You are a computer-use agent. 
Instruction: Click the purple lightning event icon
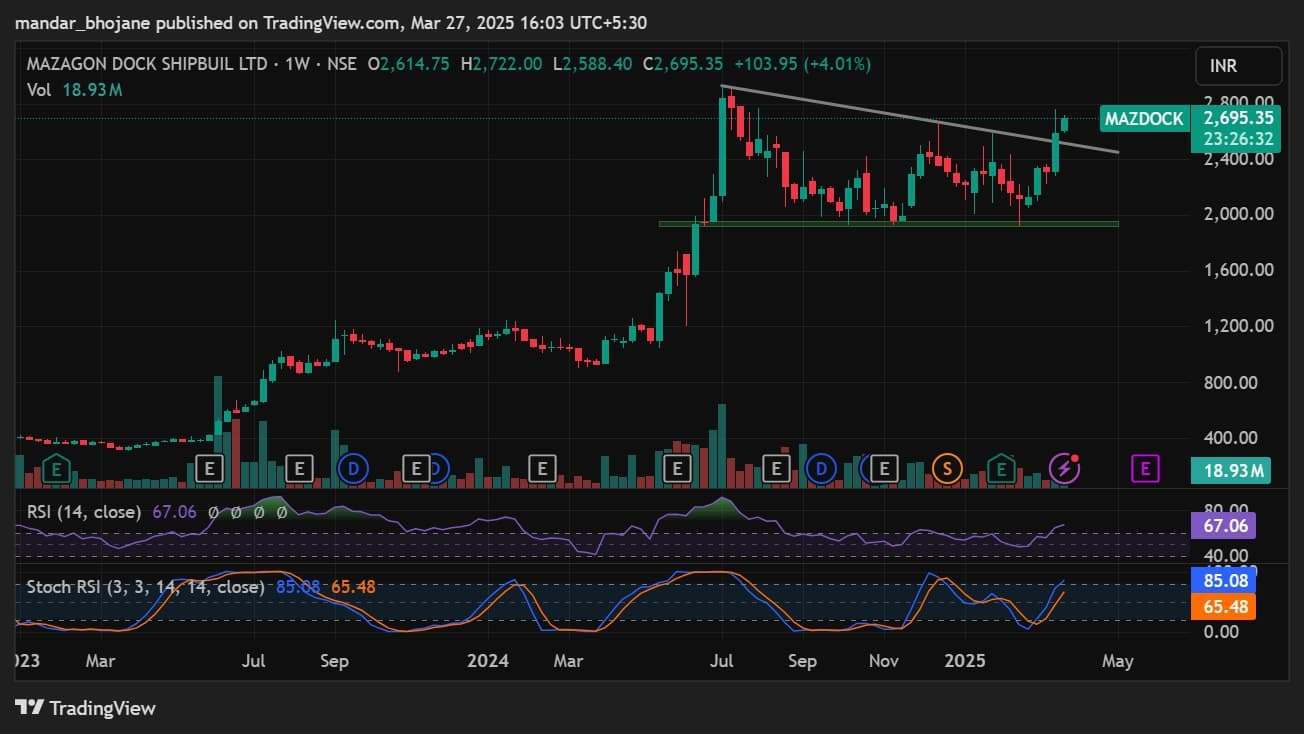click(x=1064, y=467)
